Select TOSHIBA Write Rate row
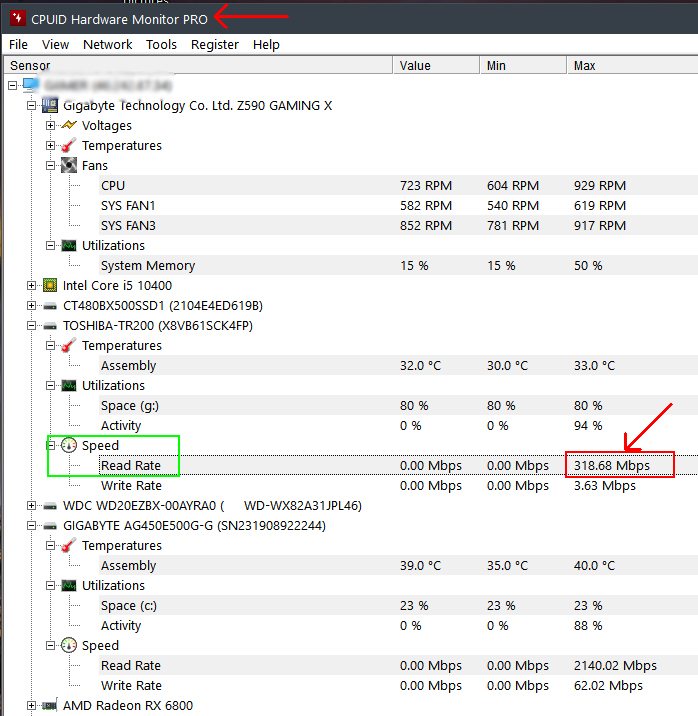698x716 pixels. click(398, 485)
